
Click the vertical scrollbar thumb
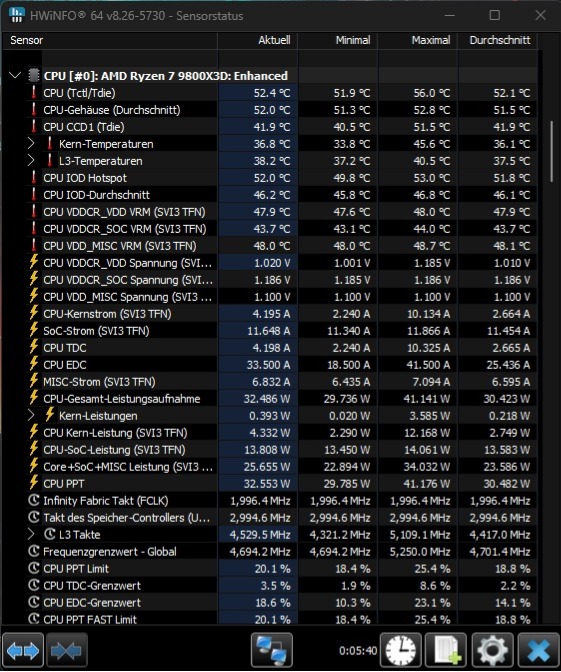pyautogui.click(x=552, y=152)
